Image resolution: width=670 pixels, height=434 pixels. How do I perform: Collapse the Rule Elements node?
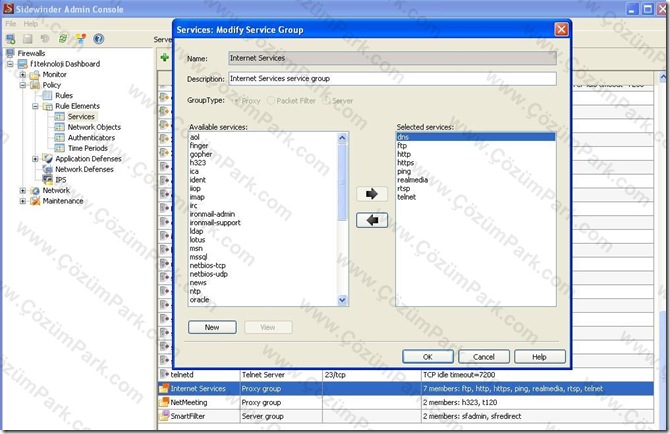(x=35, y=106)
